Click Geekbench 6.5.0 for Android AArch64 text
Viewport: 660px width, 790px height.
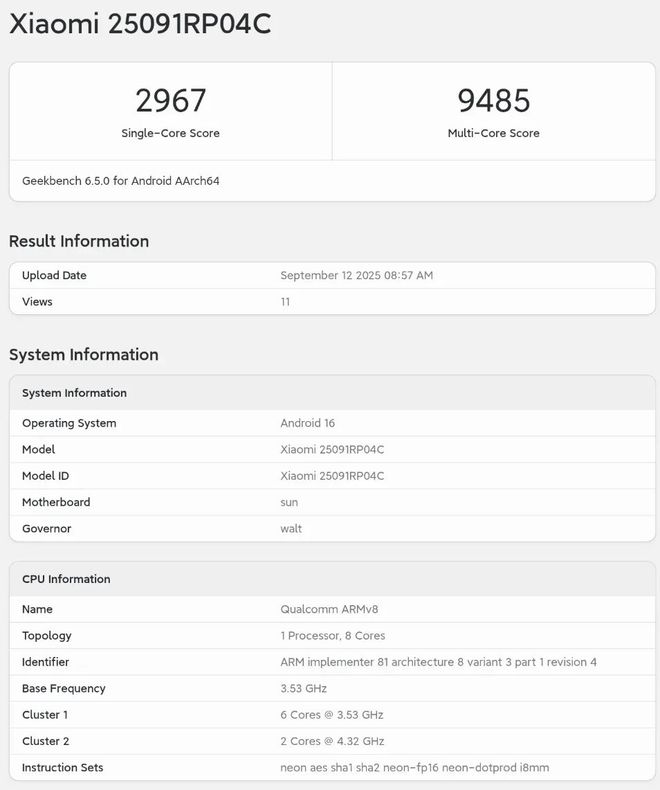click(121, 181)
